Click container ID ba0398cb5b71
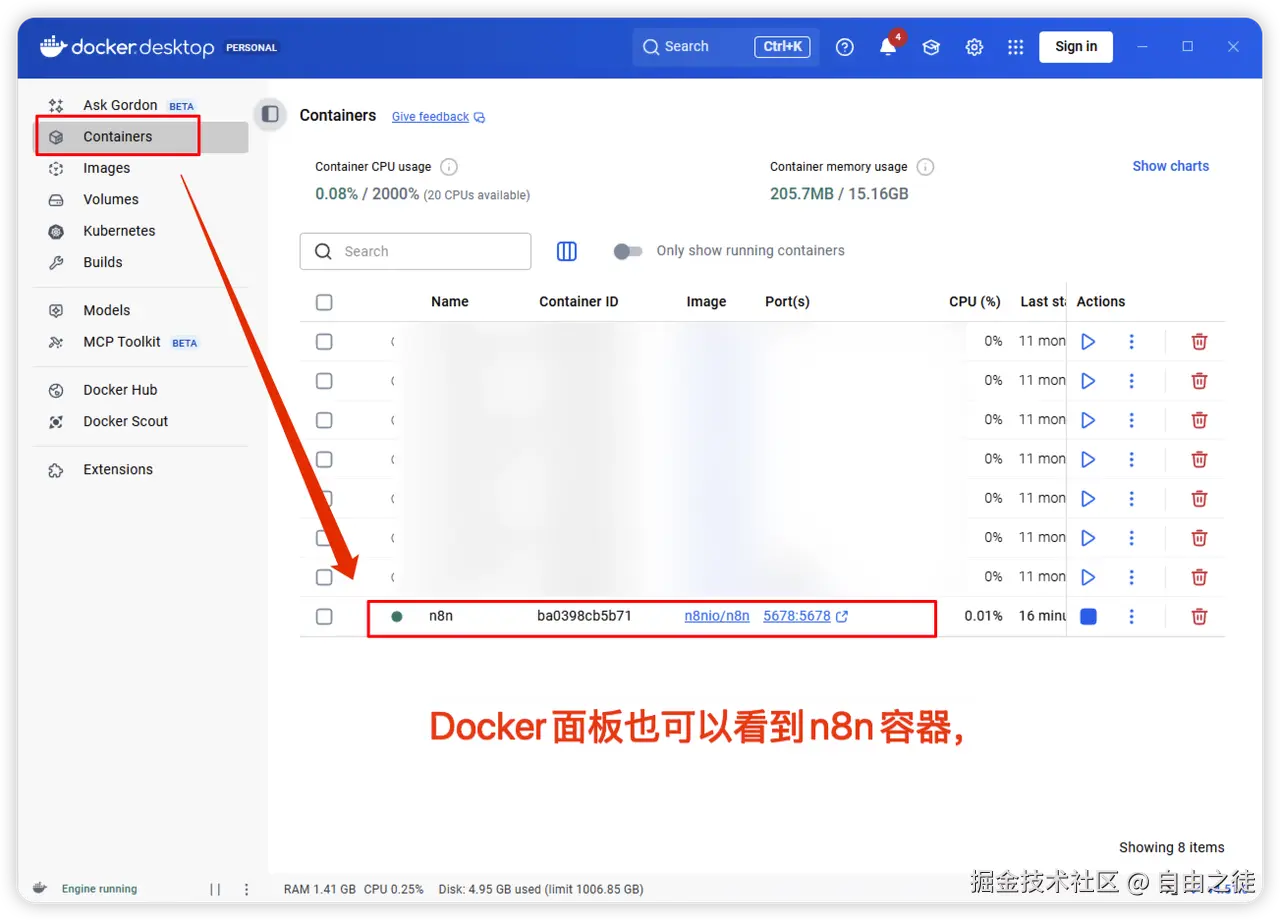Screen dimensions: 1280x920 point(585,616)
